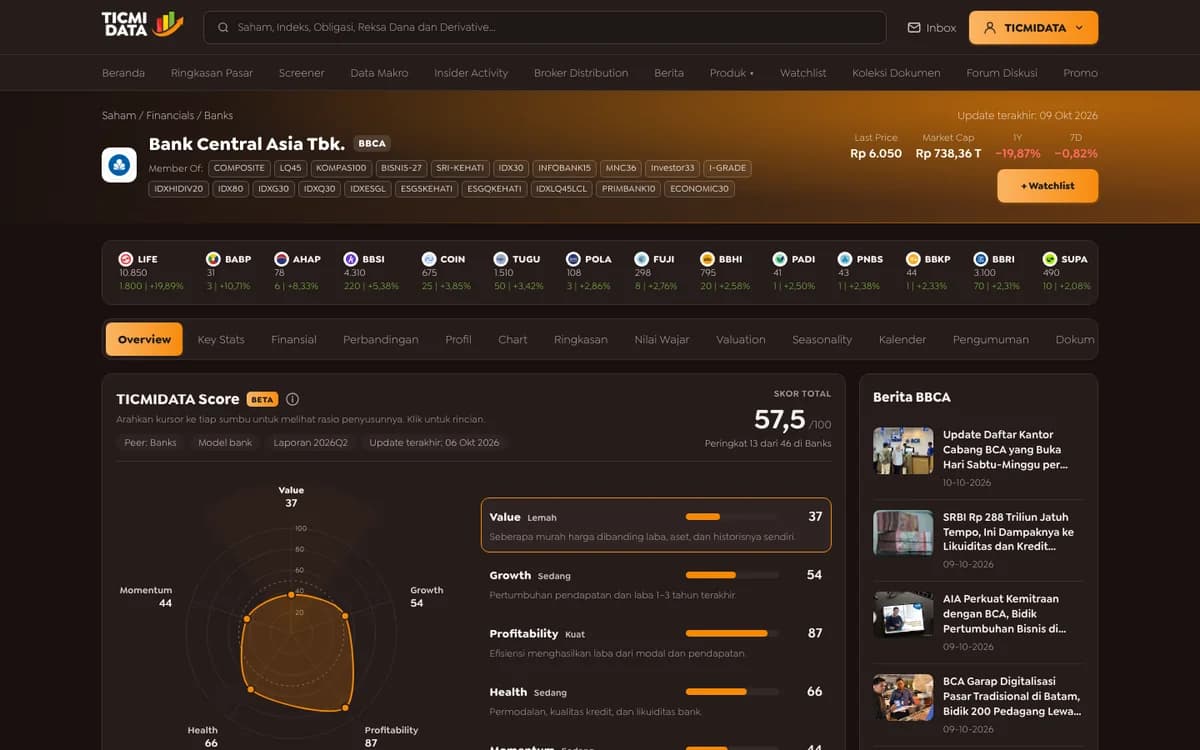Open news thumbnail for BCA branch office update
Viewport: 1200px width, 750px height.
[x=903, y=451]
